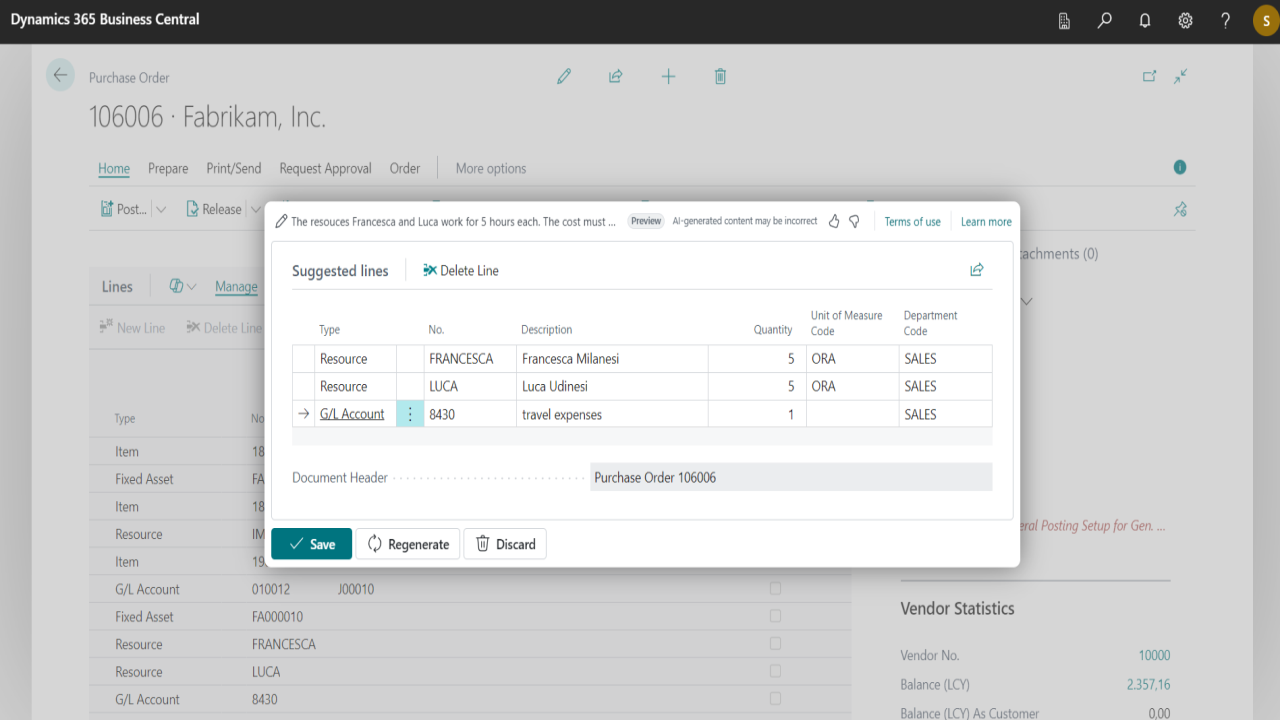Open the Print/Send tab
The width and height of the screenshot is (1280, 720).
[x=234, y=168]
